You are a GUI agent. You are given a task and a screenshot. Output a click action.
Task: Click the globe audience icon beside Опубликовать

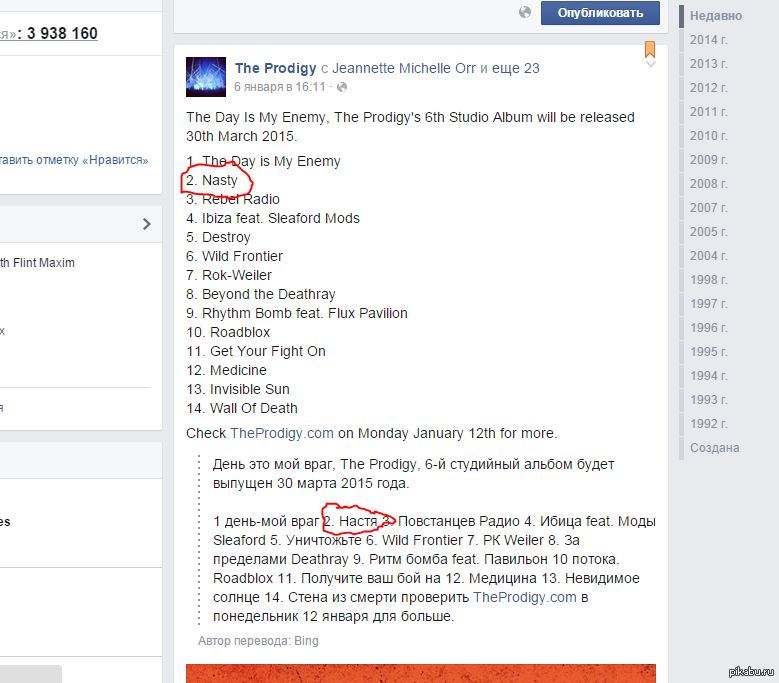[525, 12]
